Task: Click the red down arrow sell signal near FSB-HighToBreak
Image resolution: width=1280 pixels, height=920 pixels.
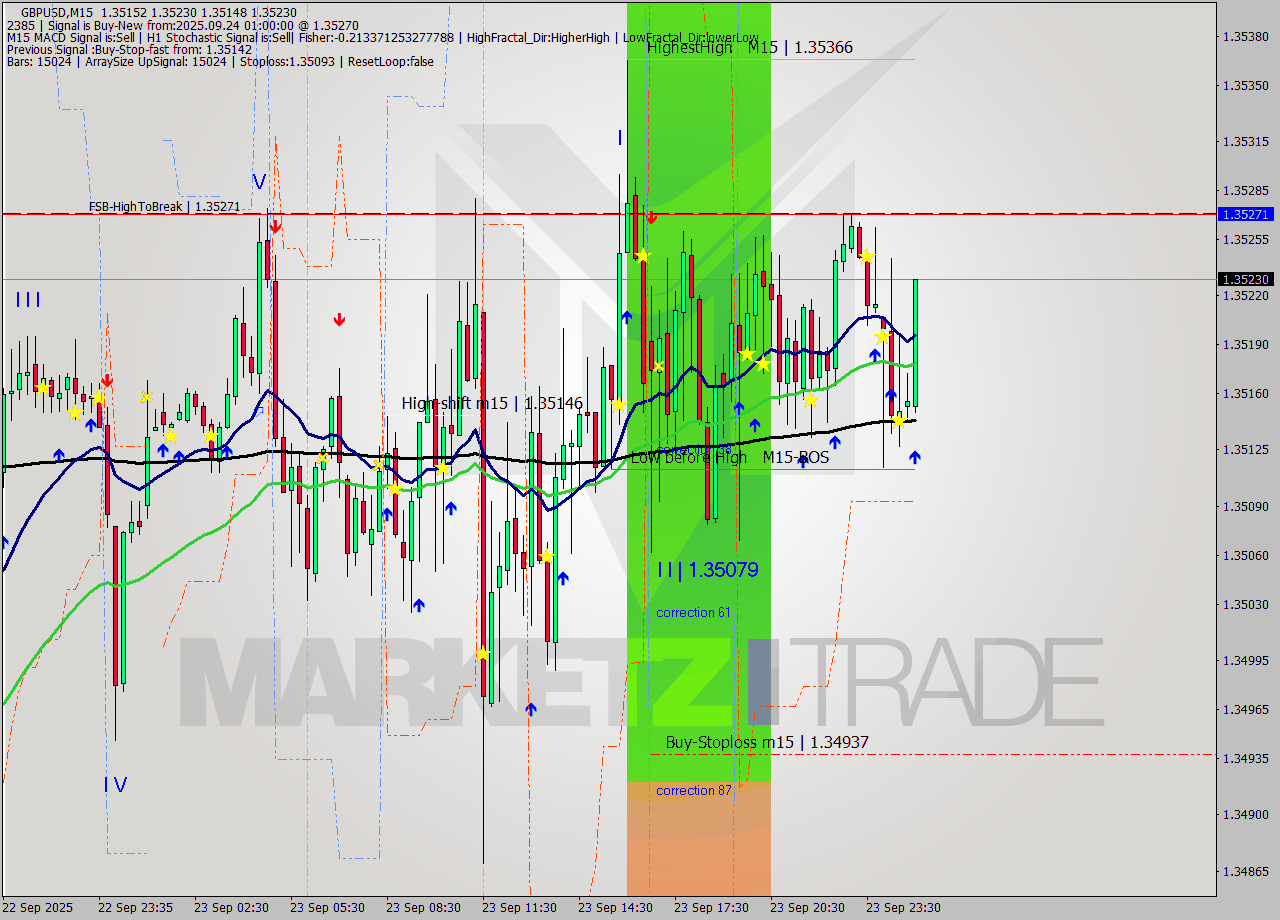Action: [x=276, y=226]
